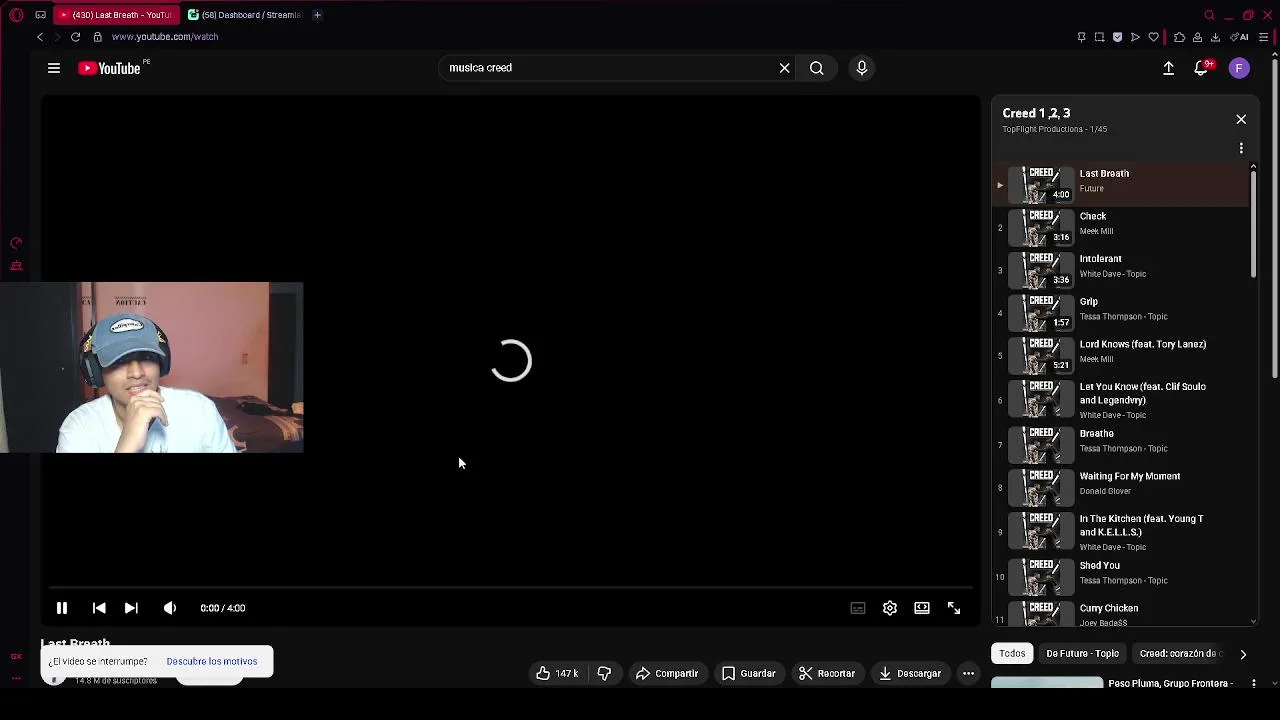The height and width of the screenshot is (720, 1280).
Task: Open browser downloads icon
Action: tap(1215, 37)
